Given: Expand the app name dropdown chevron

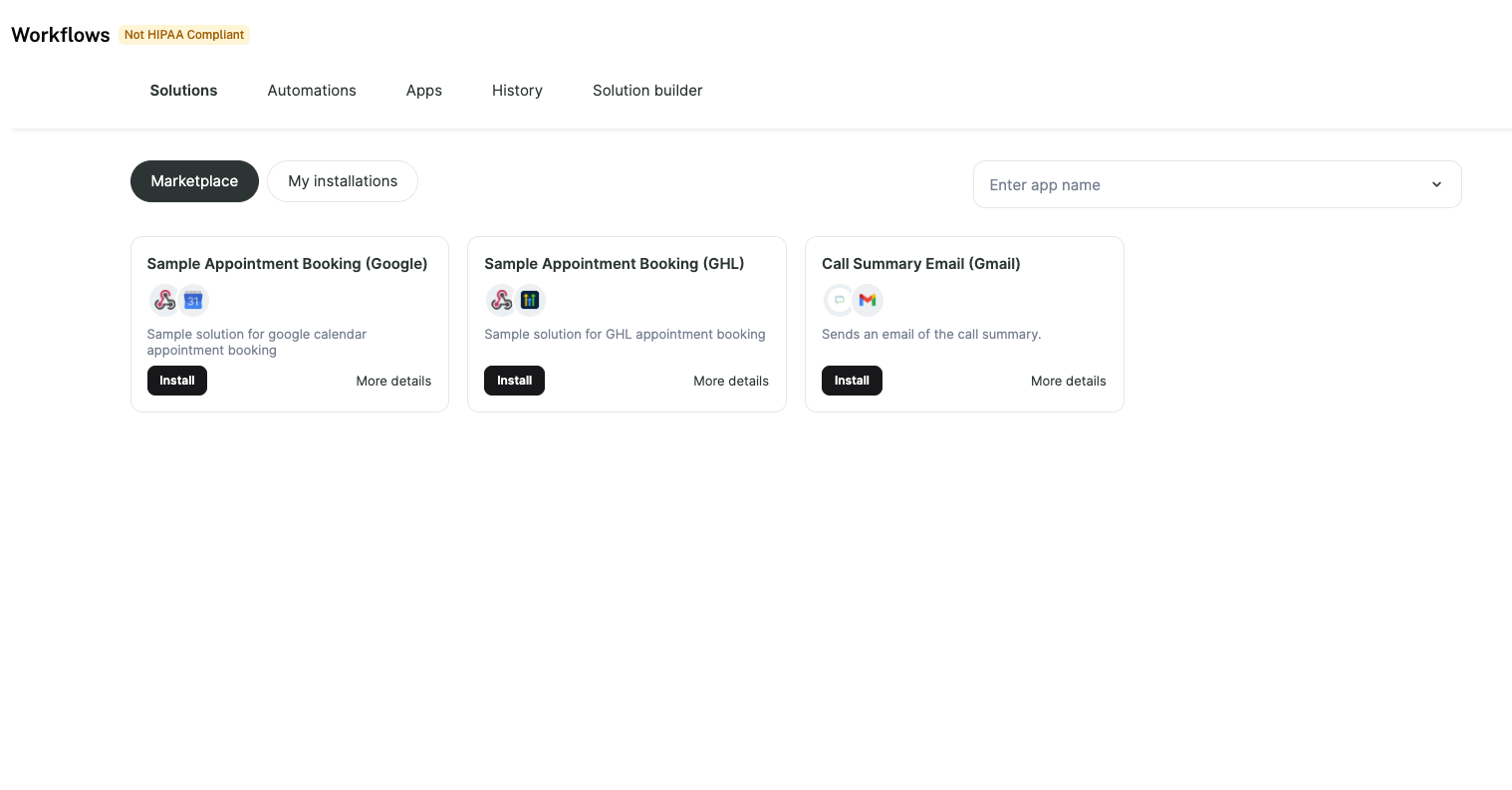Looking at the screenshot, I should pyautogui.click(x=1436, y=184).
